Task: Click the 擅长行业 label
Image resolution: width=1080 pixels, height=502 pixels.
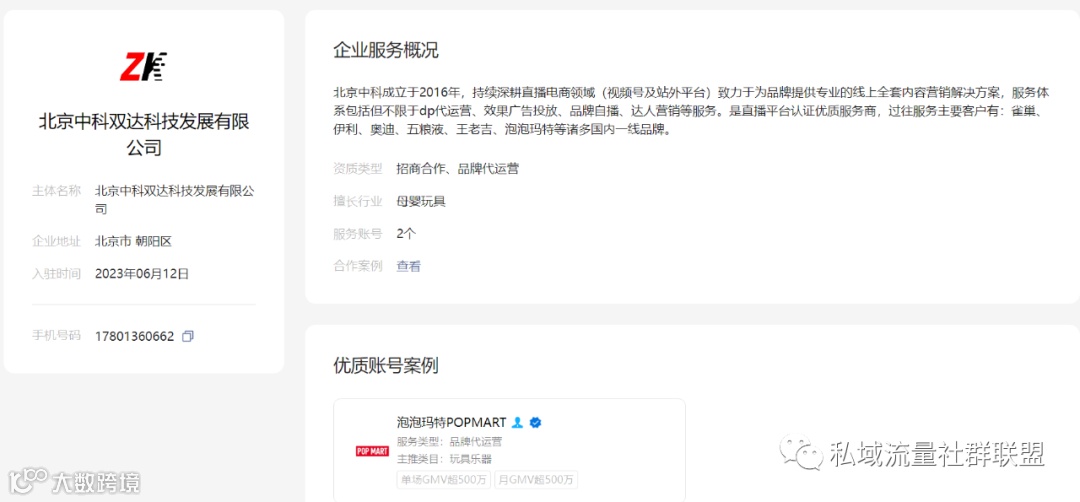Action: [x=357, y=201]
